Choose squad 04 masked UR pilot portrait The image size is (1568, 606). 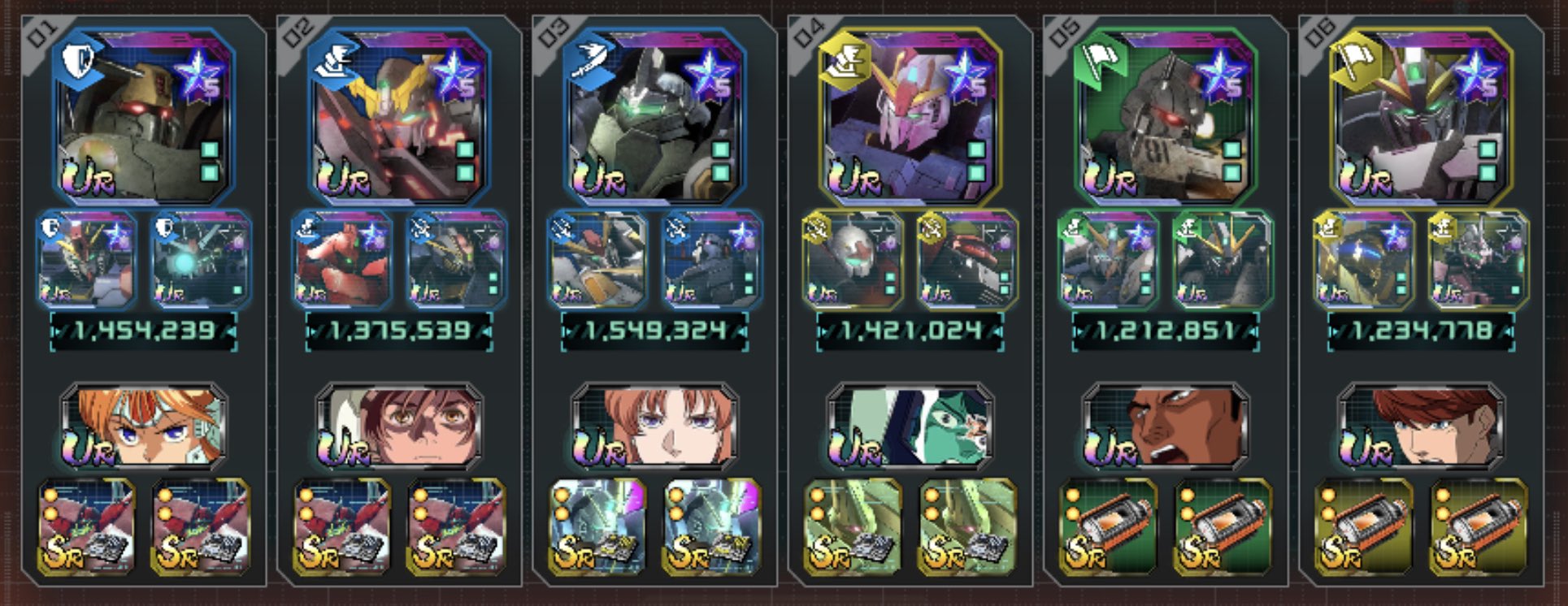[910, 428]
